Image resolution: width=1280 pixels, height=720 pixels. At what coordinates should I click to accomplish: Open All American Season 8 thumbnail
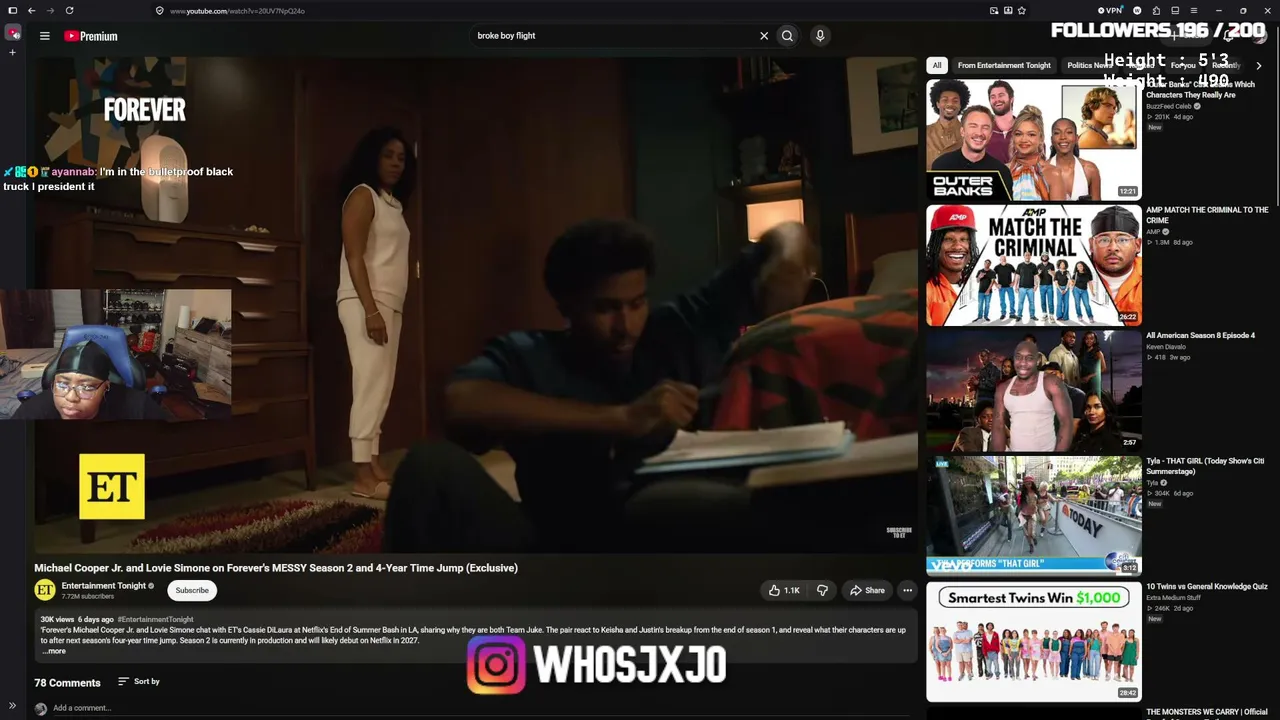1033,390
